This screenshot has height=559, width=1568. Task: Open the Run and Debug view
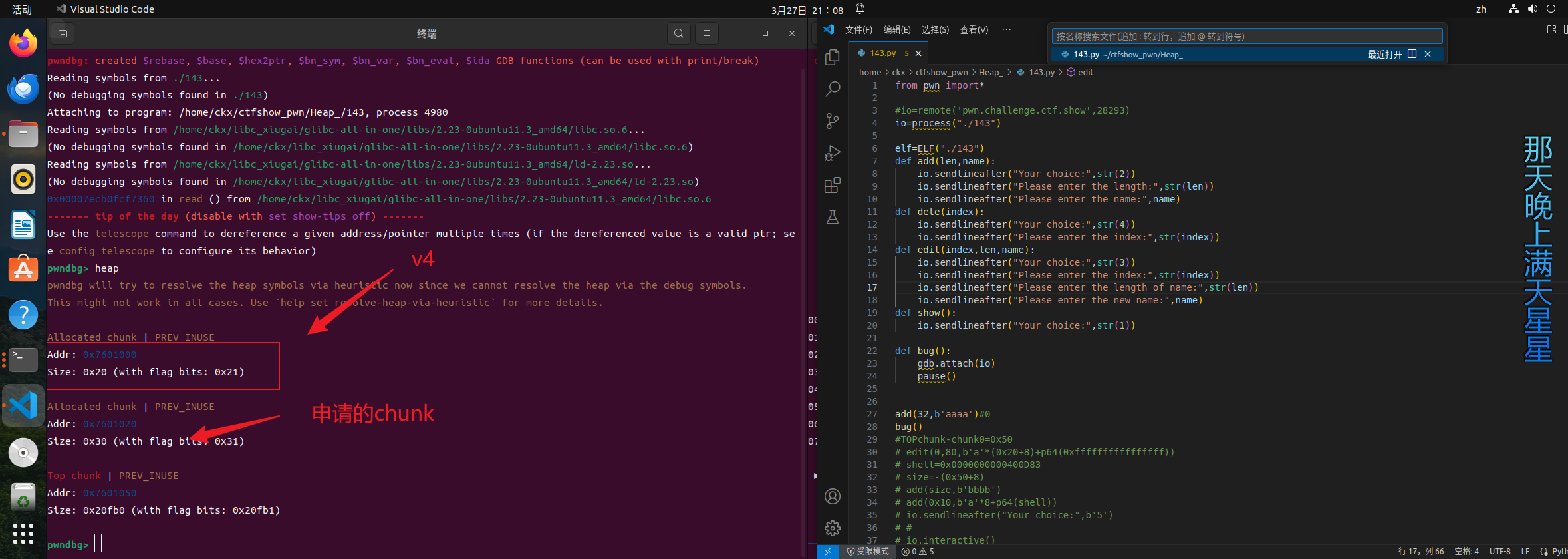coord(833,152)
